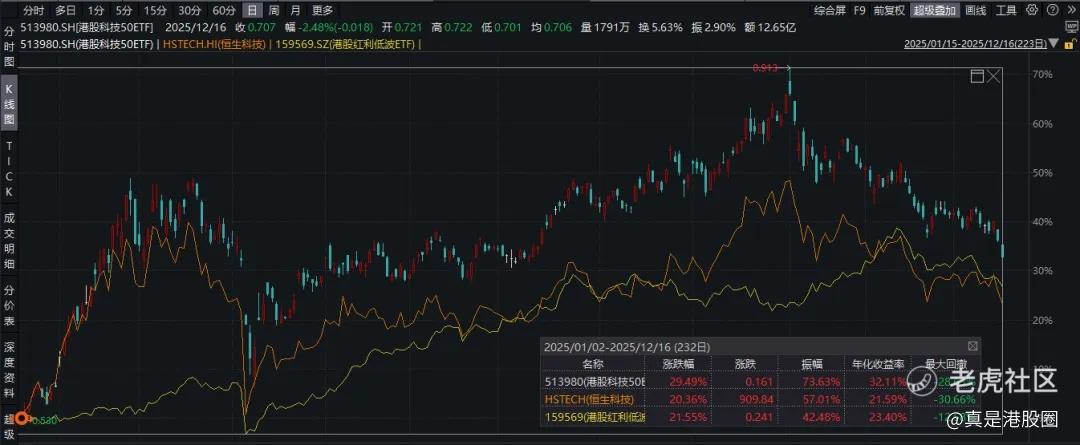Open 前复权 adjustment option
This screenshot has width=1080, height=445.
click(889, 10)
